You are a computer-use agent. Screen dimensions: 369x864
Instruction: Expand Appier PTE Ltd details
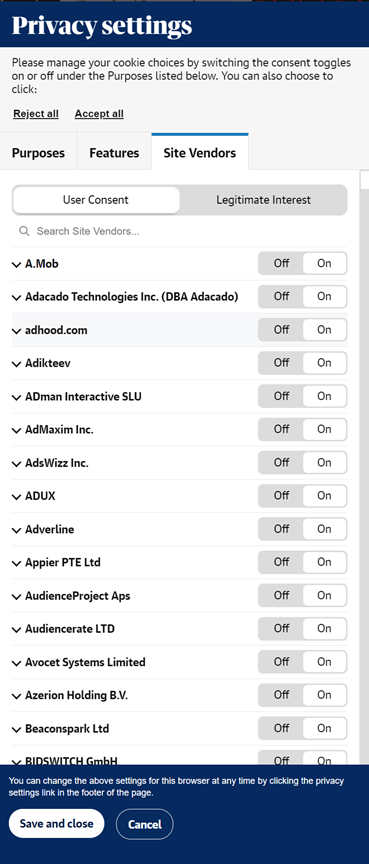click(x=17, y=563)
